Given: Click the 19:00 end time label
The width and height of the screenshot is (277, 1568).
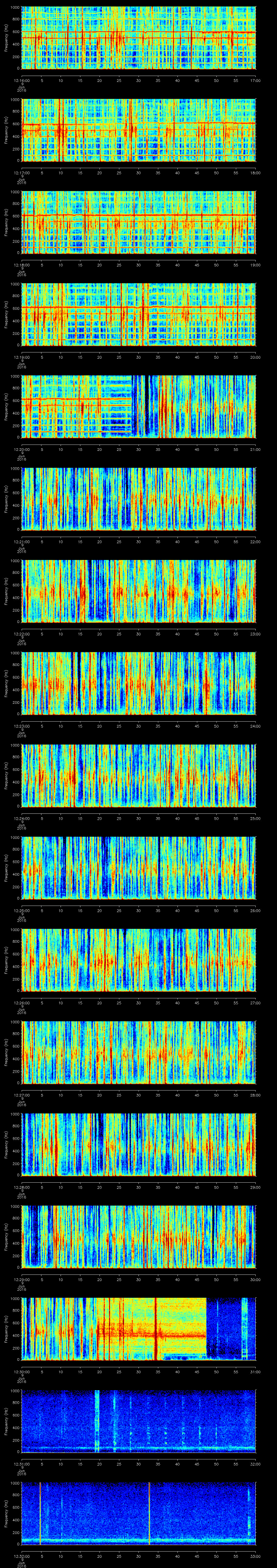Looking at the screenshot, I should (255, 265).
